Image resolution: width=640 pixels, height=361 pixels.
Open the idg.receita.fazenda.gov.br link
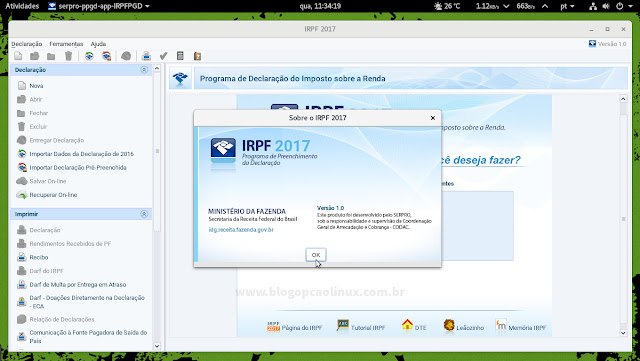click(x=241, y=230)
